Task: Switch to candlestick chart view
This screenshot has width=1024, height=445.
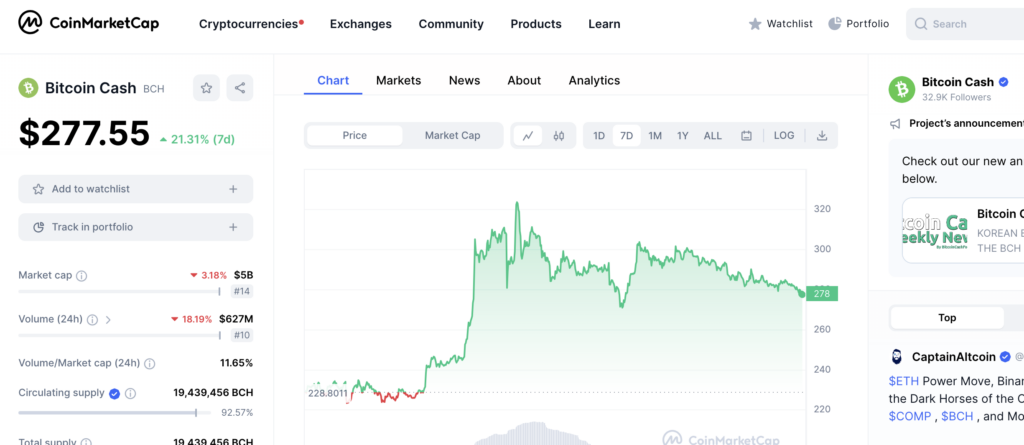Action: click(558, 135)
